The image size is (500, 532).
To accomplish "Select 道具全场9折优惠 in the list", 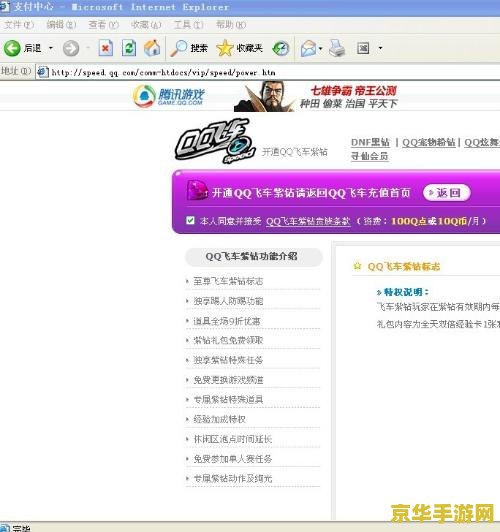I will [227, 321].
